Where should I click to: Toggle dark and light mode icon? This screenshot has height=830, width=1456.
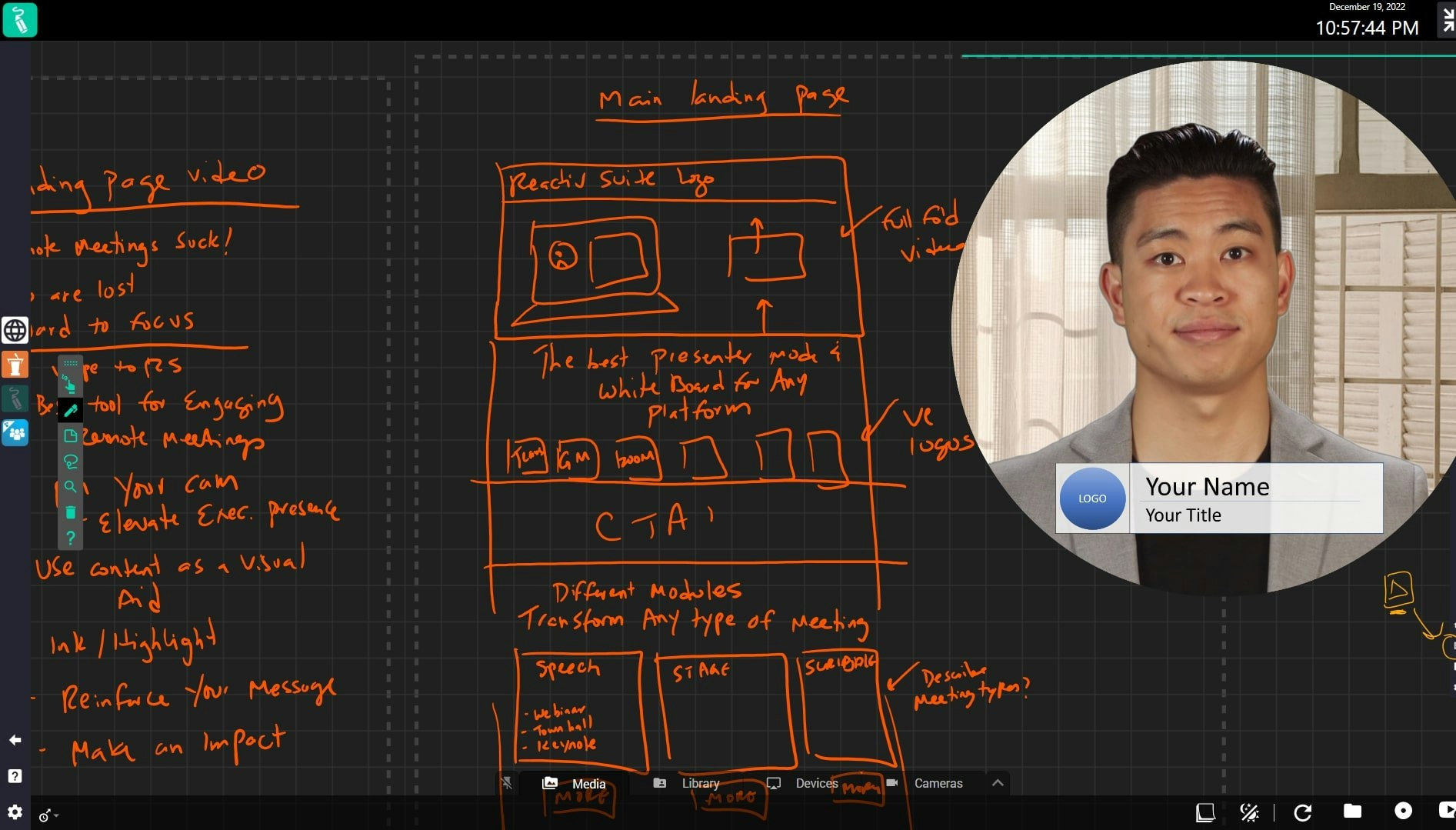tap(1249, 812)
